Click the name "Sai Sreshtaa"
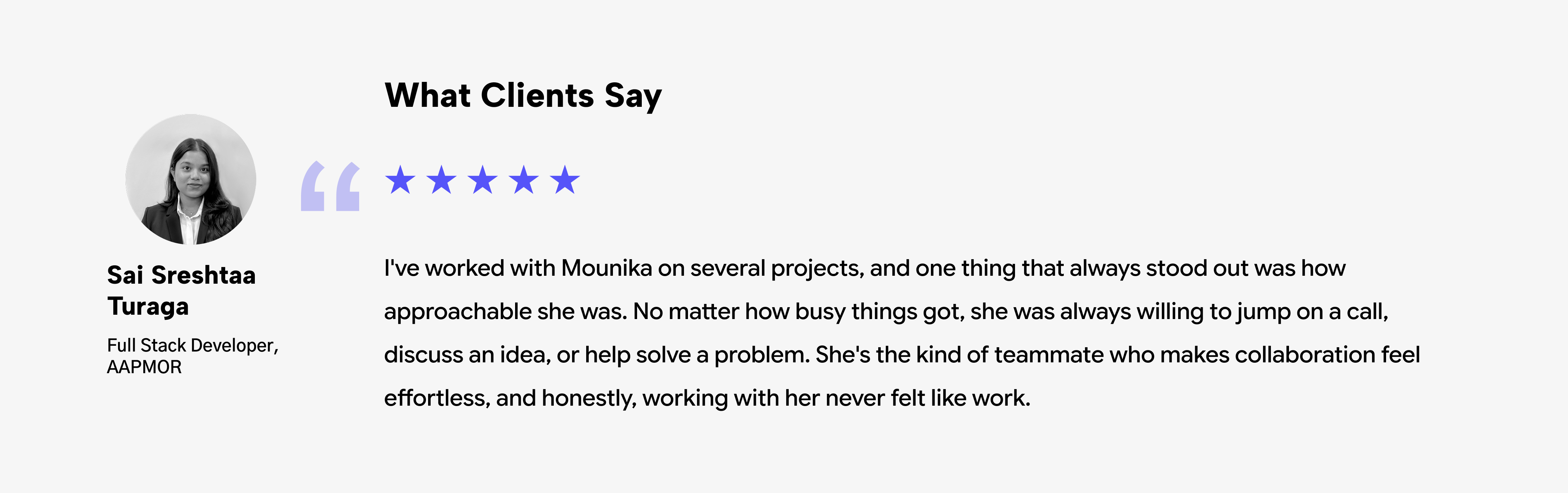The height and width of the screenshot is (493, 1568). (x=182, y=275)
